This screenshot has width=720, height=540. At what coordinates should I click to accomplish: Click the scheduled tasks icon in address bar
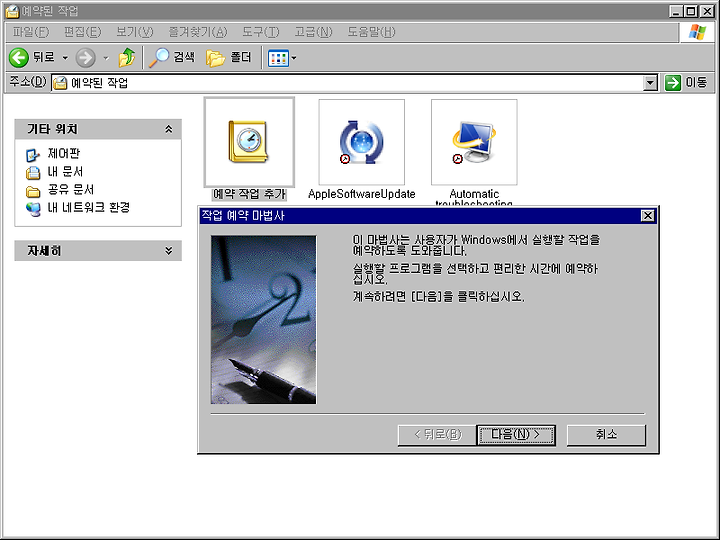click(x=60, y=83)
